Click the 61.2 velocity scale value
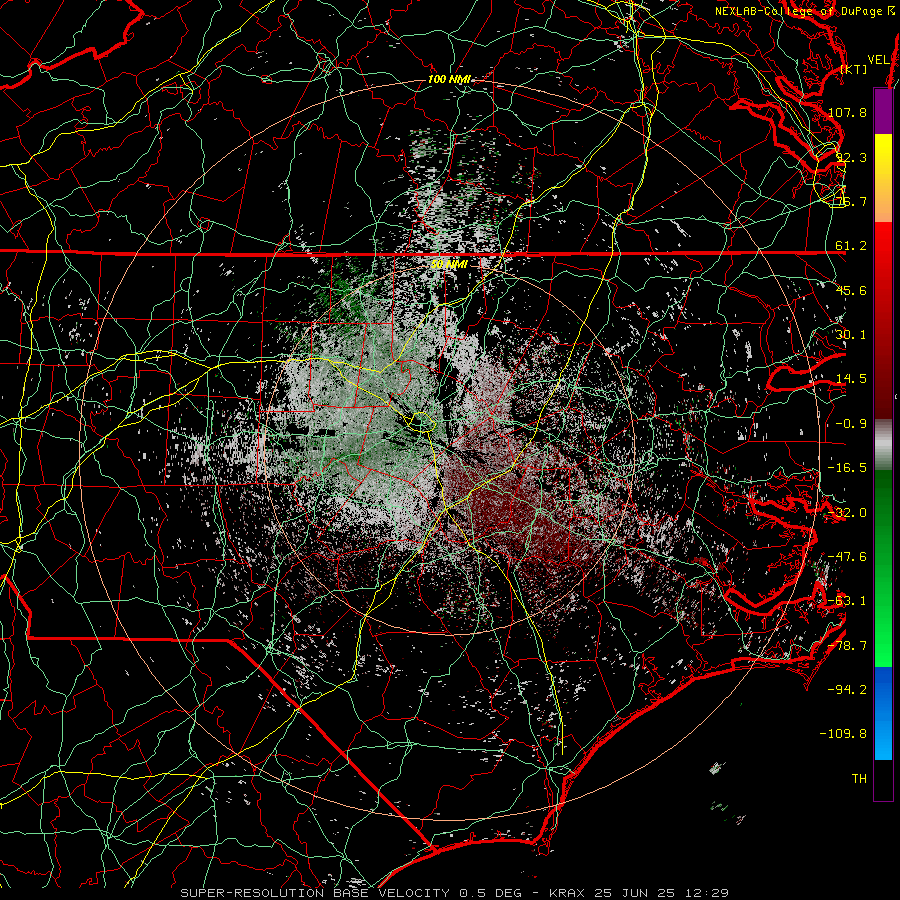 pyautogui.click(x=851, y=246)
